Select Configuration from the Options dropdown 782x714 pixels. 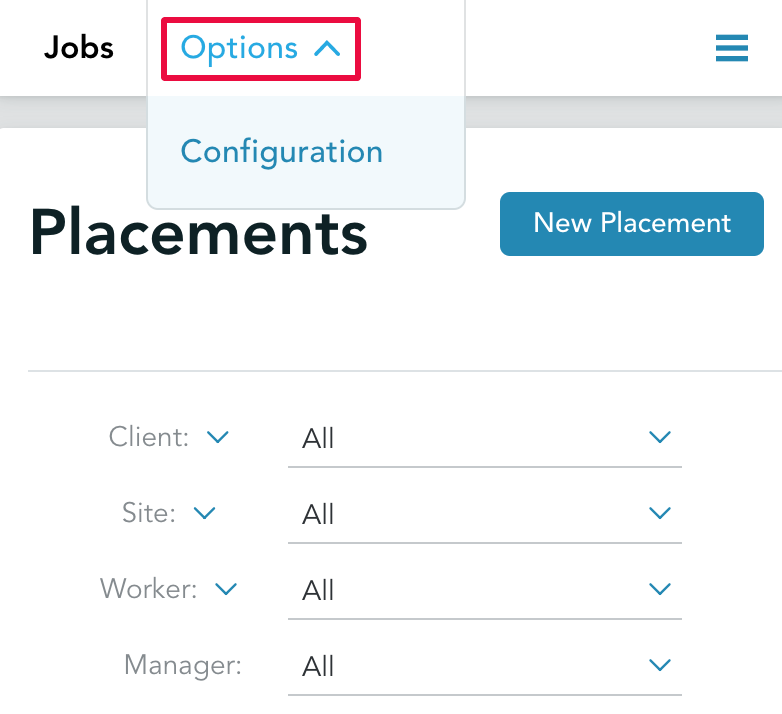click(282, 152)
